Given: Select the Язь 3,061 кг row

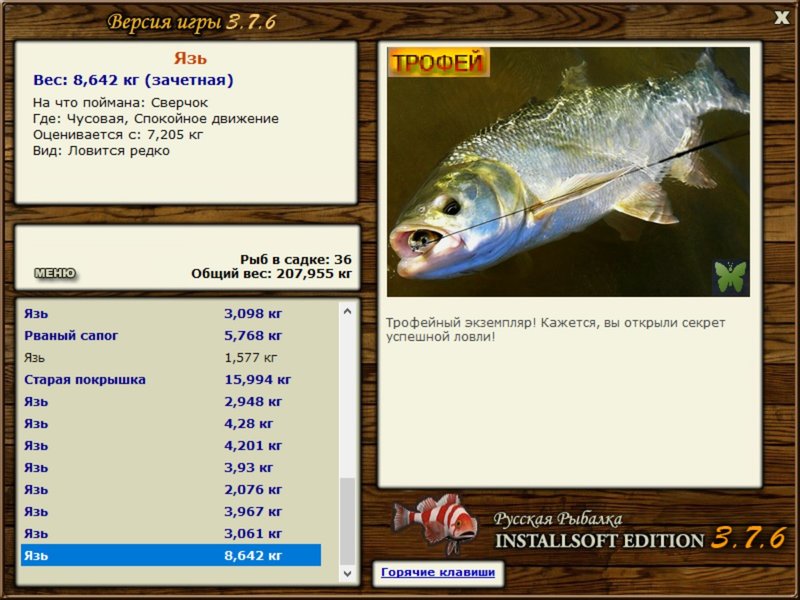Looking at the screenshot, I should click(x=171, y=533).
